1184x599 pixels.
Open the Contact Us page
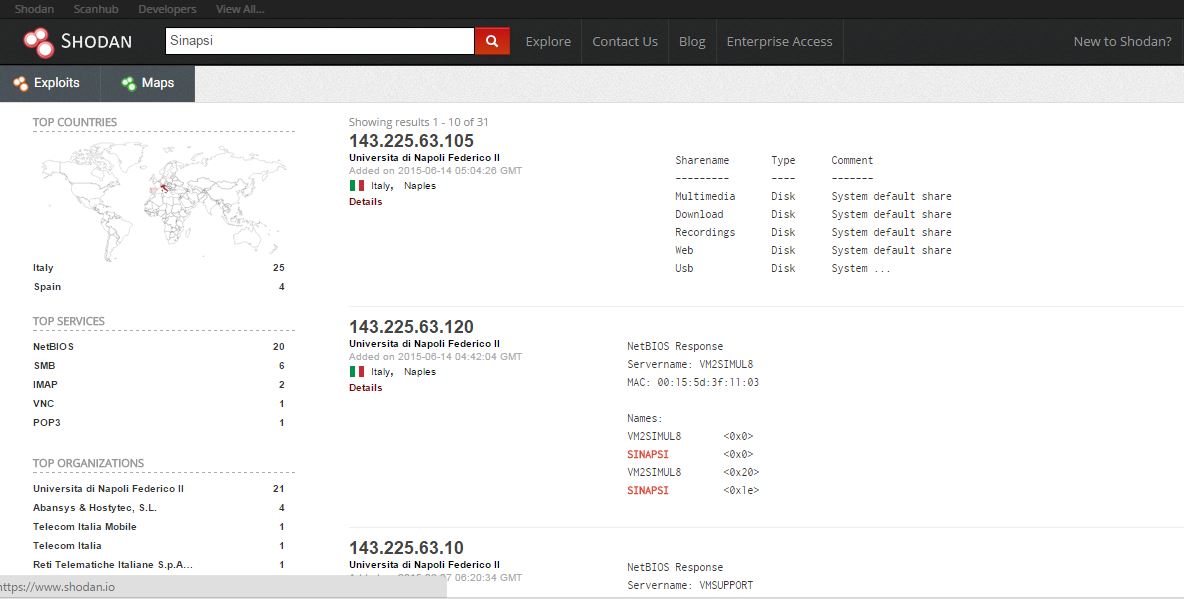pos(625,42)
